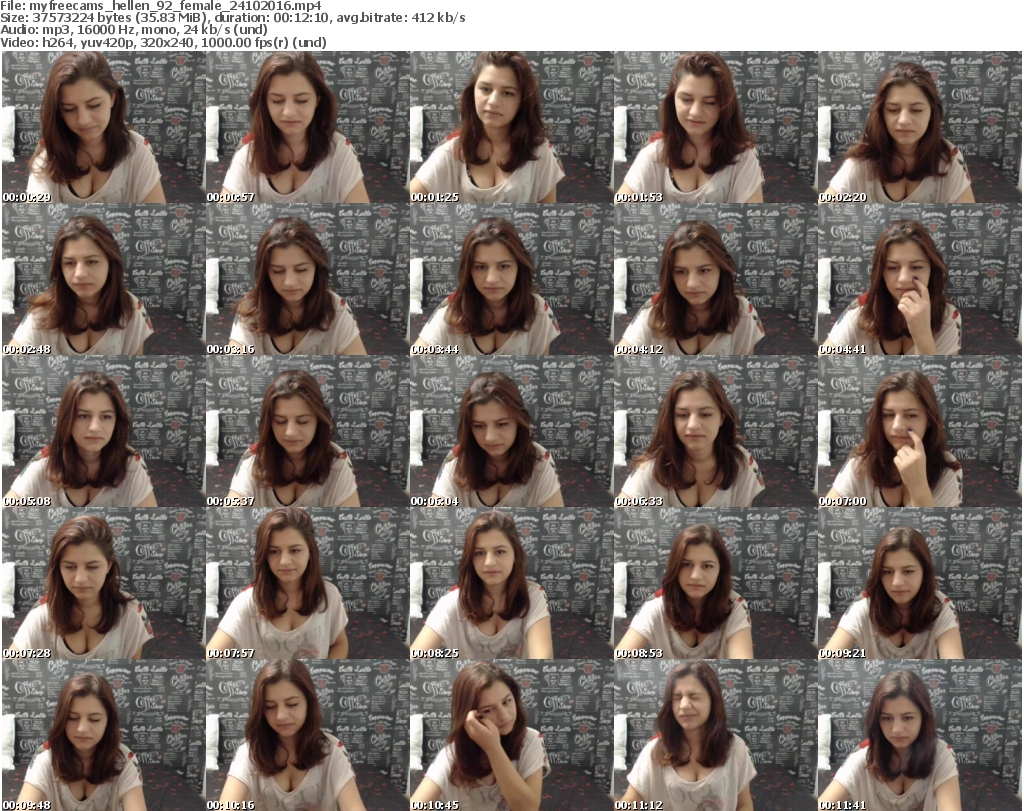The width and height of the screenshot is (1024, 811).
Task: Select the thumbnail frame at 00:00:57
Action: point(308,127)
